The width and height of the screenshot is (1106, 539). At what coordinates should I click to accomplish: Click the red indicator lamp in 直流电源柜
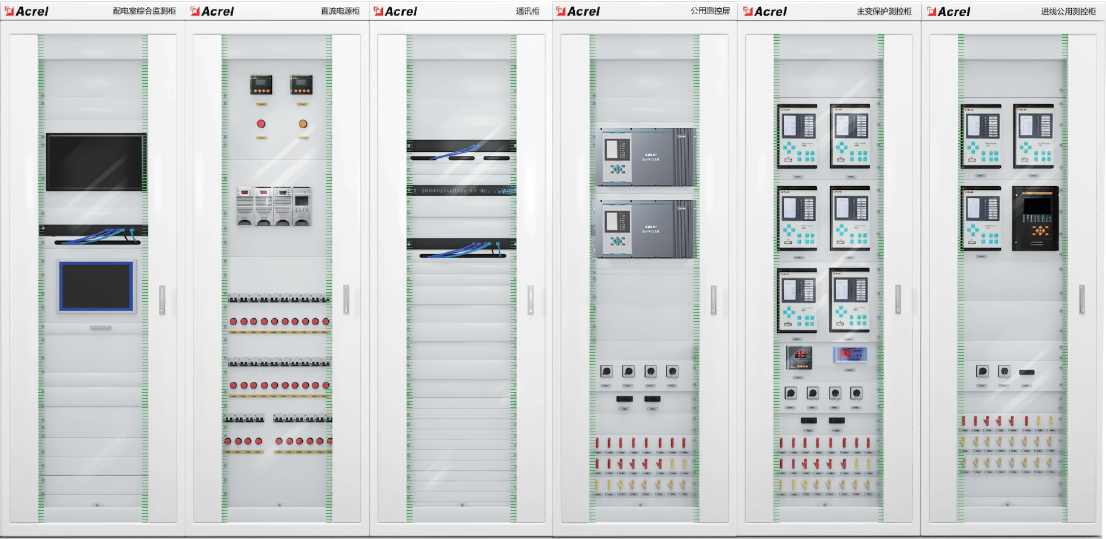coord(262,124)
